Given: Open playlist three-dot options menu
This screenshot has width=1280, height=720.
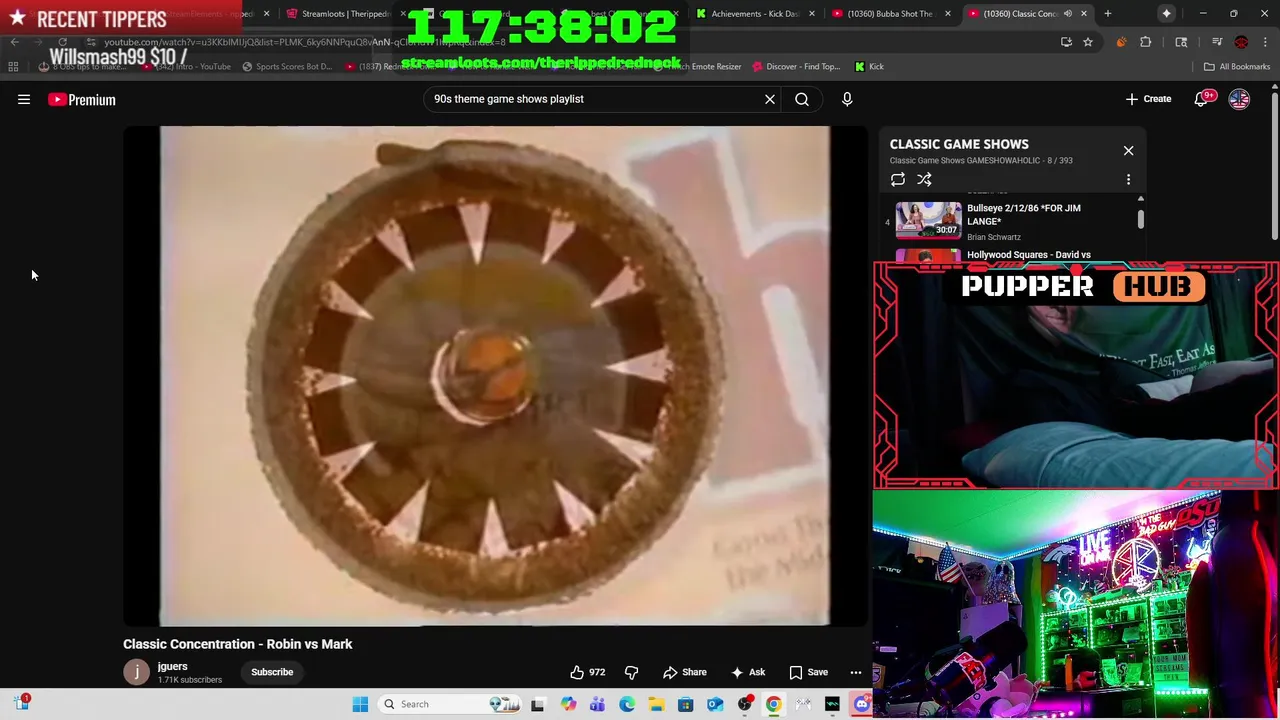Looking at the screenshot, I should pyautogui.click(x=1128, y=179).
